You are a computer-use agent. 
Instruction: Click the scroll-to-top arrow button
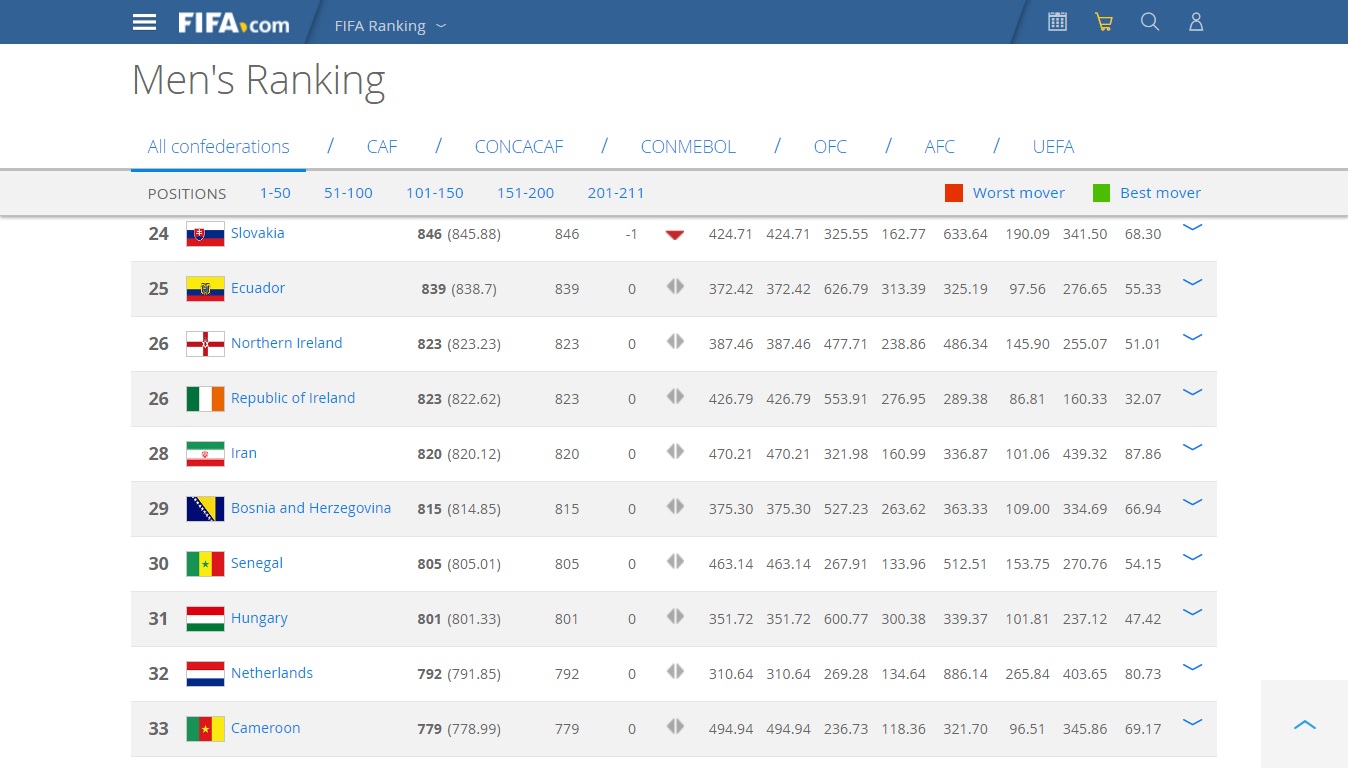coord(1304,725)
